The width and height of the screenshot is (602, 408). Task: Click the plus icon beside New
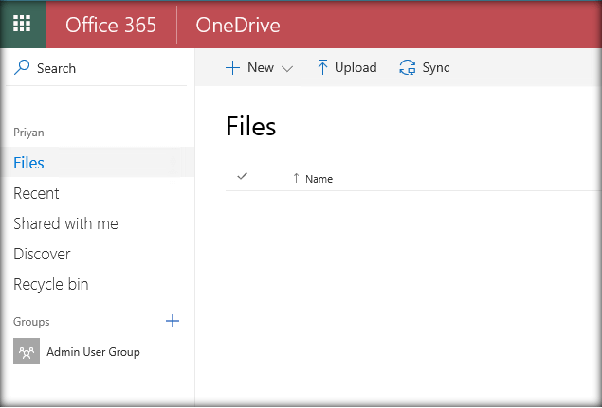pos(232,68)
